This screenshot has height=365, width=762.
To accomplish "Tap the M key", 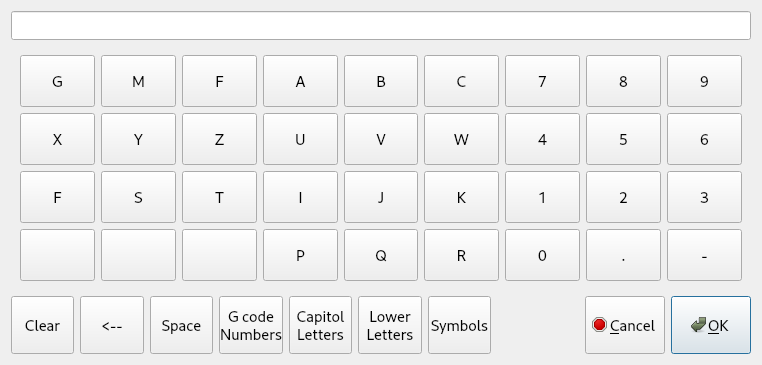I will click(138, 81).
